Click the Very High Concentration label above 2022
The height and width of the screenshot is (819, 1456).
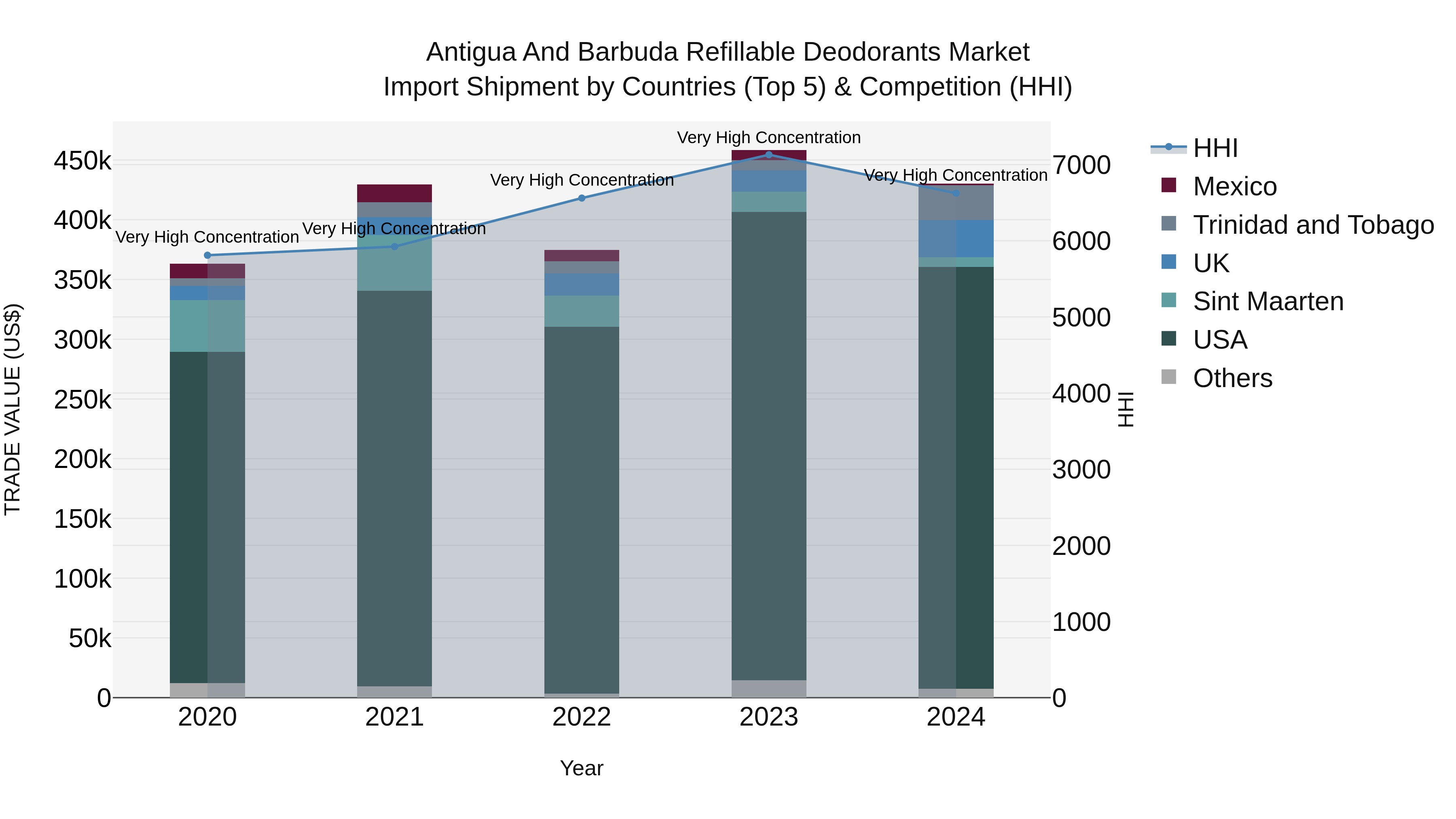click(x=582, y=180)
